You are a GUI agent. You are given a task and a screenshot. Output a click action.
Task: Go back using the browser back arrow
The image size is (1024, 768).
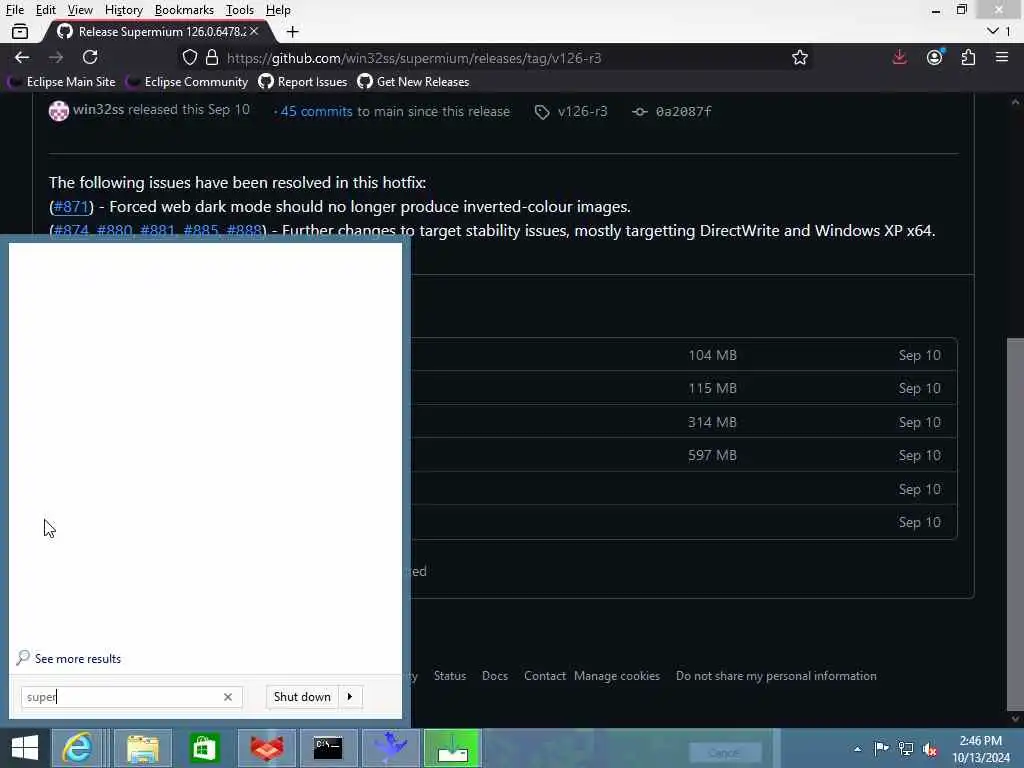pyautogui.click(x=22, y=57)
